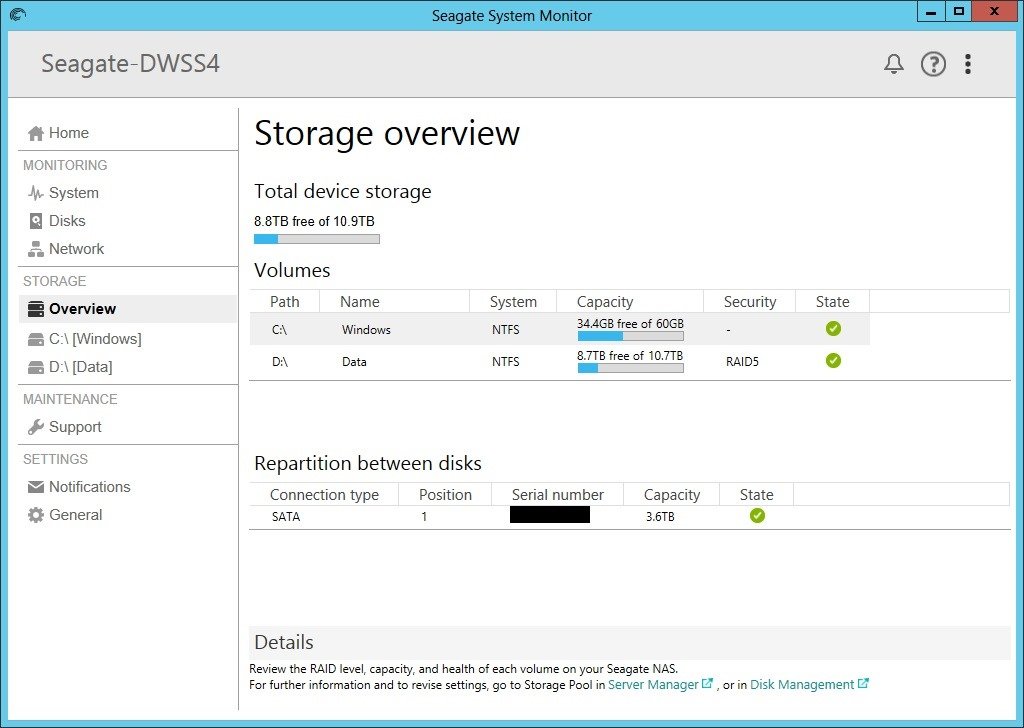Image resolution: width=1024 pixels, height=728 pixels.
Task: Click the help question mark icon
Action: 933,64
